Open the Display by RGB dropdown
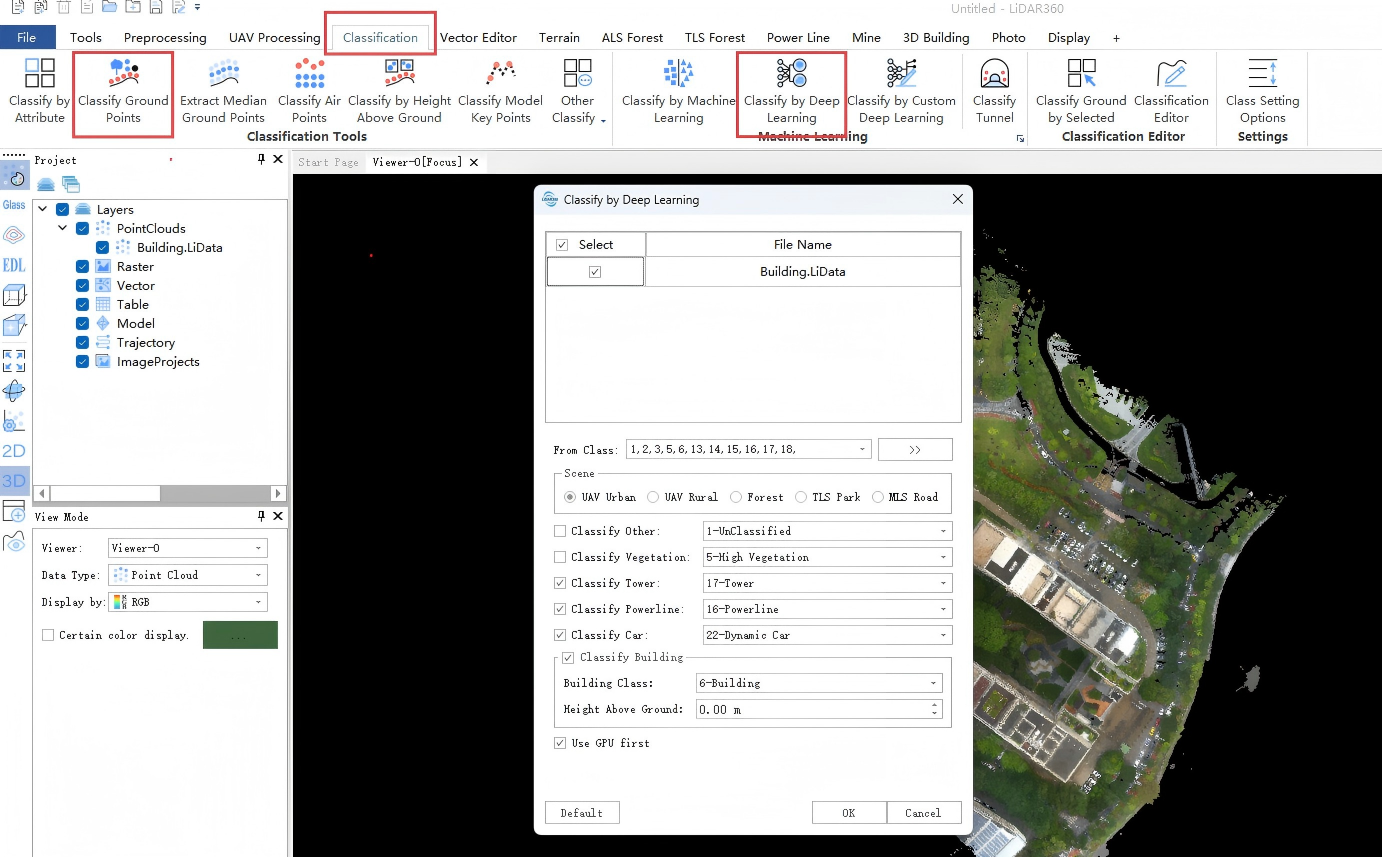Viewport: 1382px width, 857px height. click(x=188, y=602)
